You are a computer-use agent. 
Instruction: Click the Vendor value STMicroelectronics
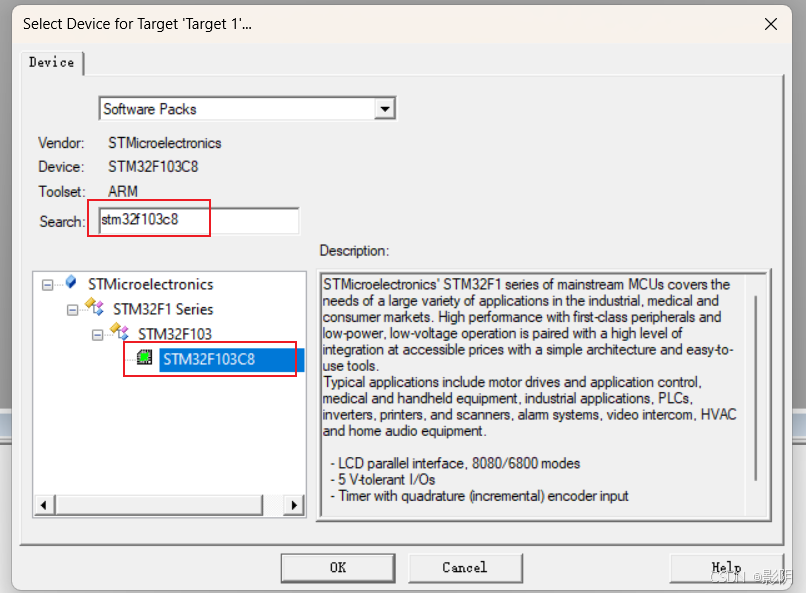(x=164, y=143)
